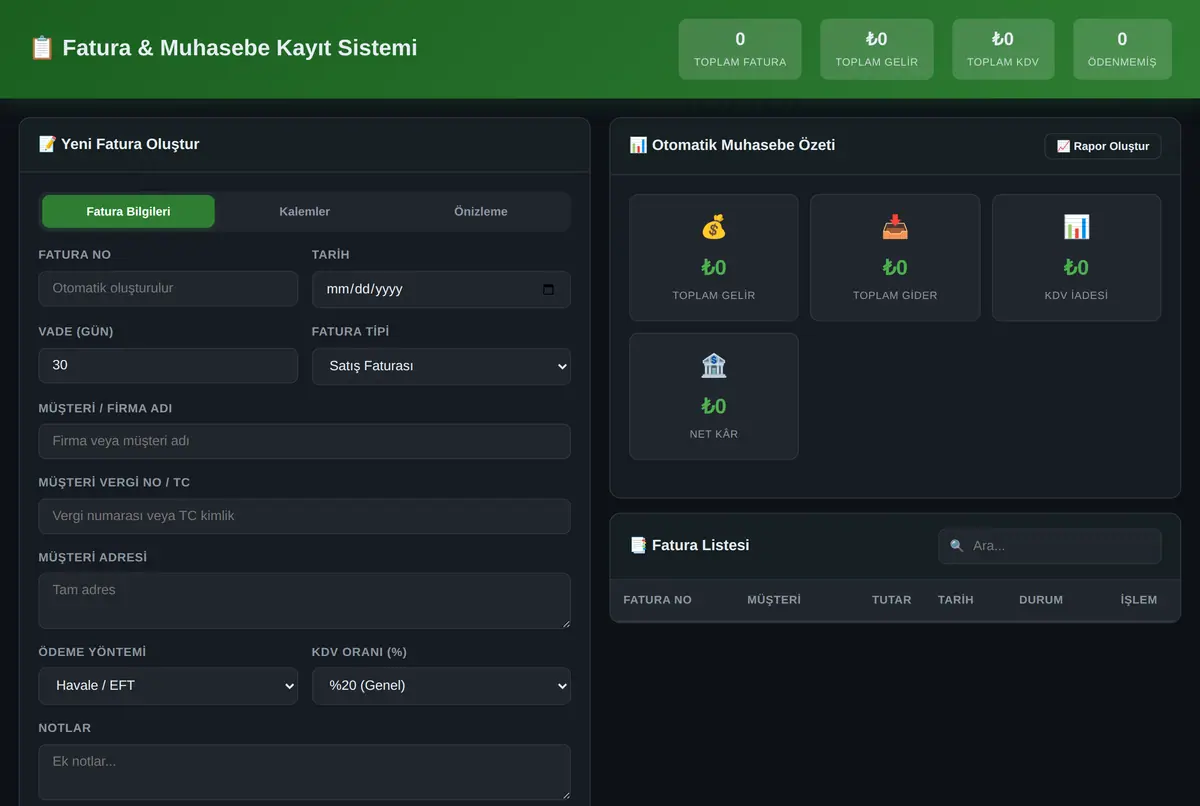Click the Müşteri column header
Screen dimensions: 1200x806
774,600
